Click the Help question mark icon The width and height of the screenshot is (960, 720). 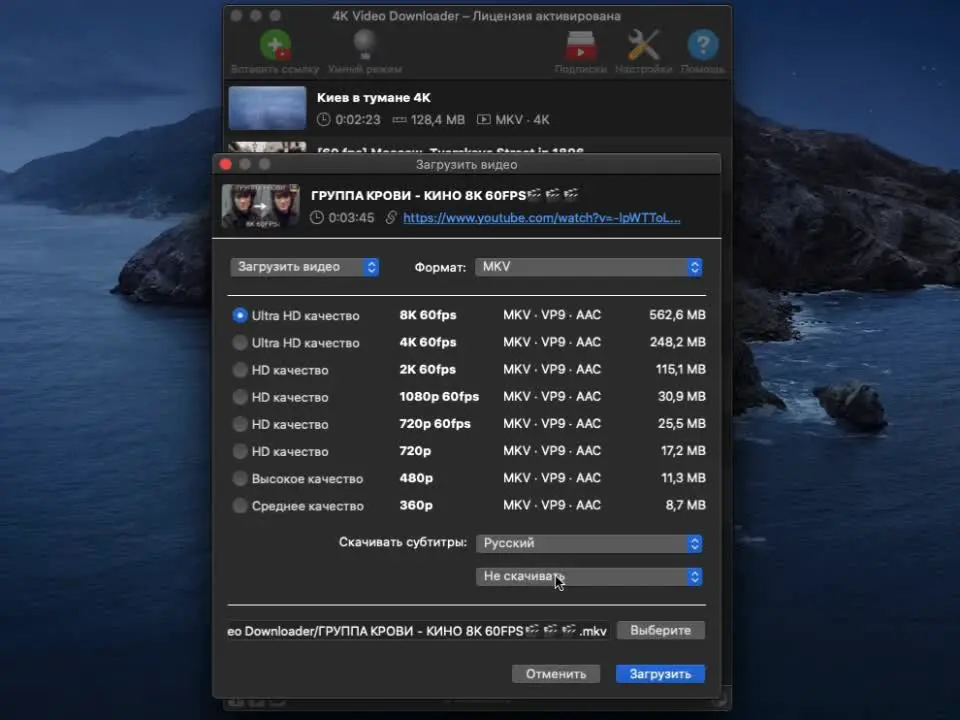point(703,46)
